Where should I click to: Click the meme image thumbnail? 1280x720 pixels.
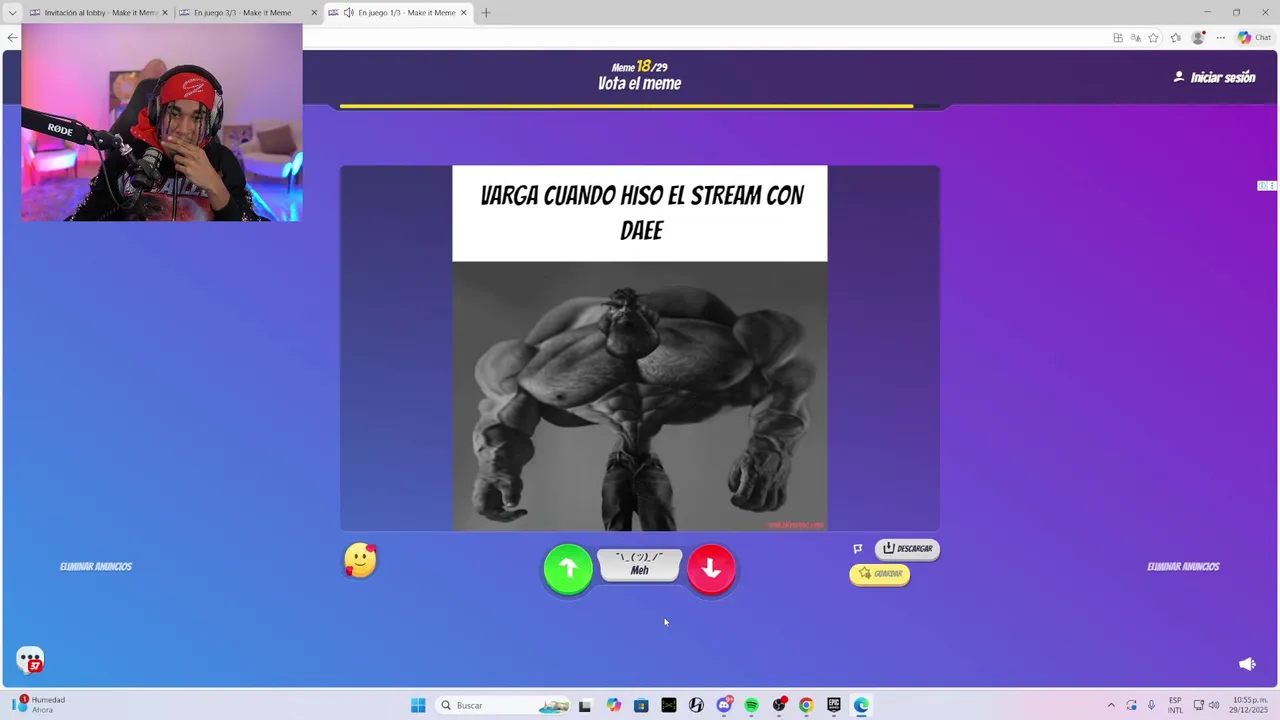(x=640, y=348)
